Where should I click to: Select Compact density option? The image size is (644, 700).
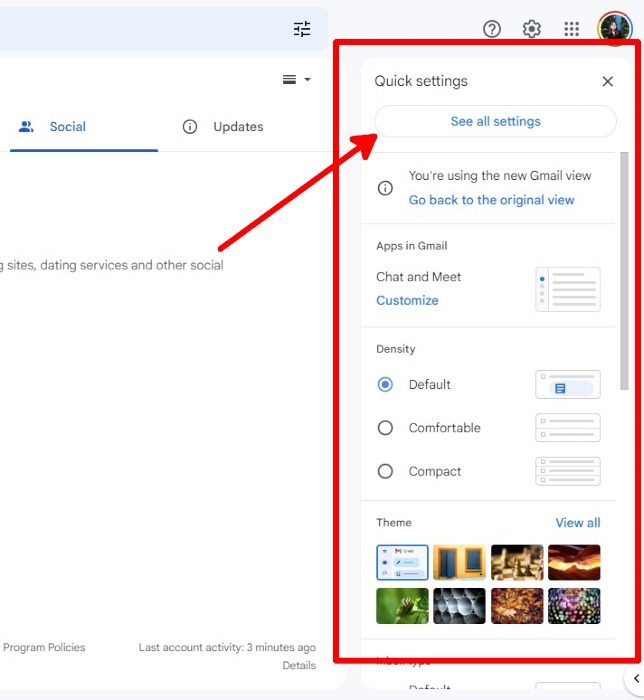[x=385, y=471]
